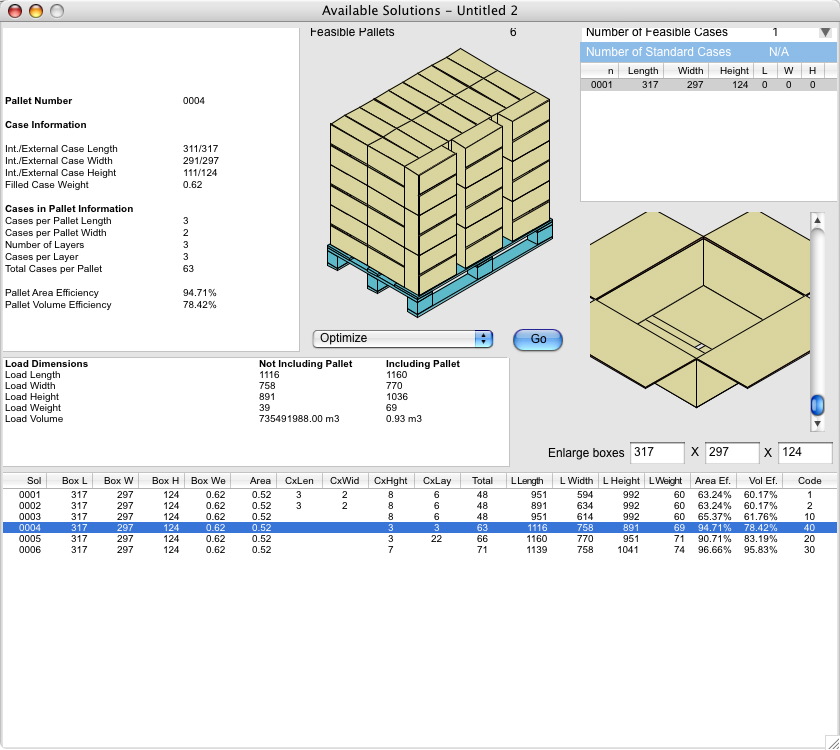Sort by the Sol column header

(25, 481)
